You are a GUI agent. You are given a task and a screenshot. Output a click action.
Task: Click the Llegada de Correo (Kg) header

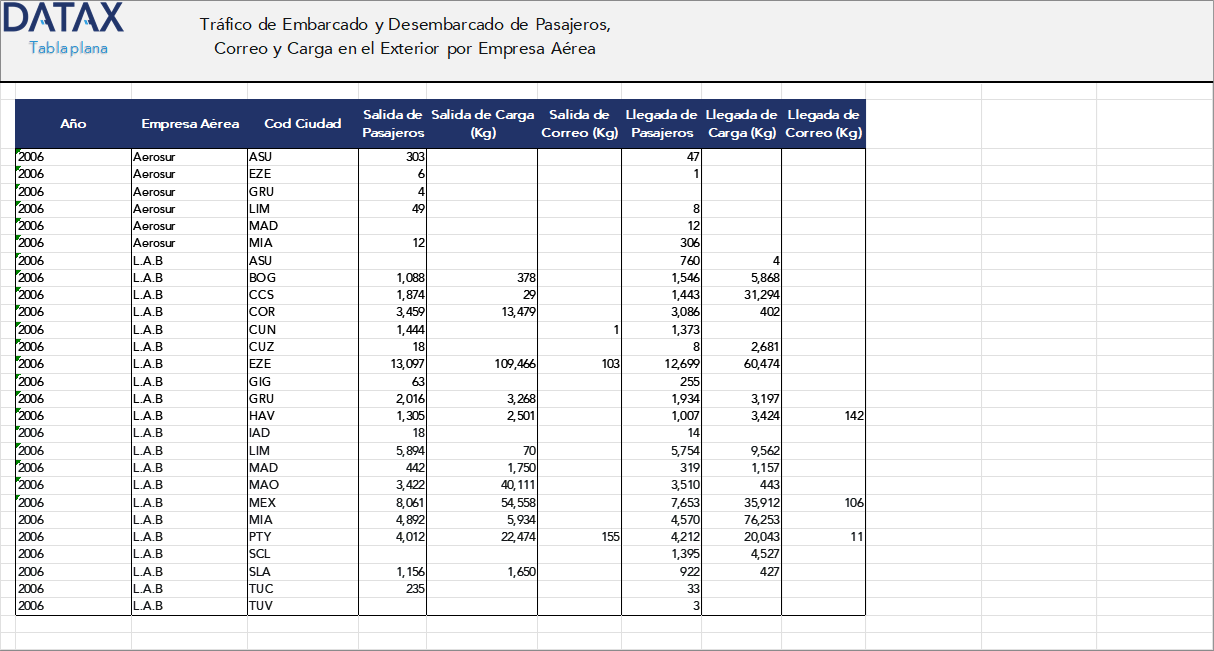point(823,123)
